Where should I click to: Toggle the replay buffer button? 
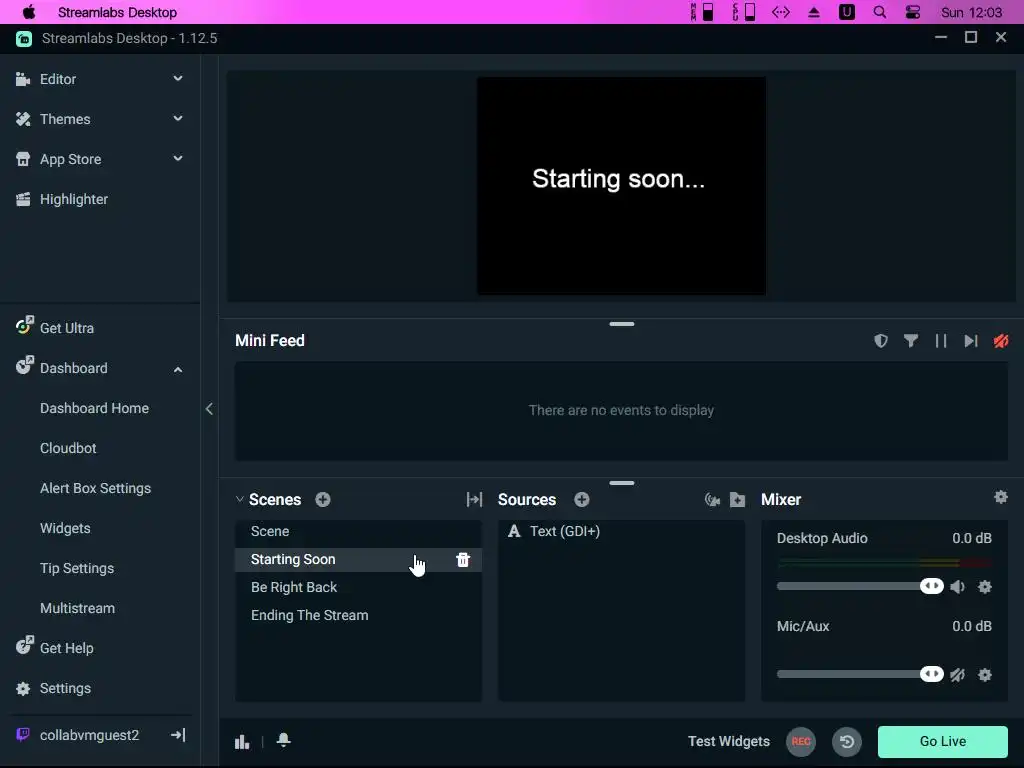click(847, 741)
